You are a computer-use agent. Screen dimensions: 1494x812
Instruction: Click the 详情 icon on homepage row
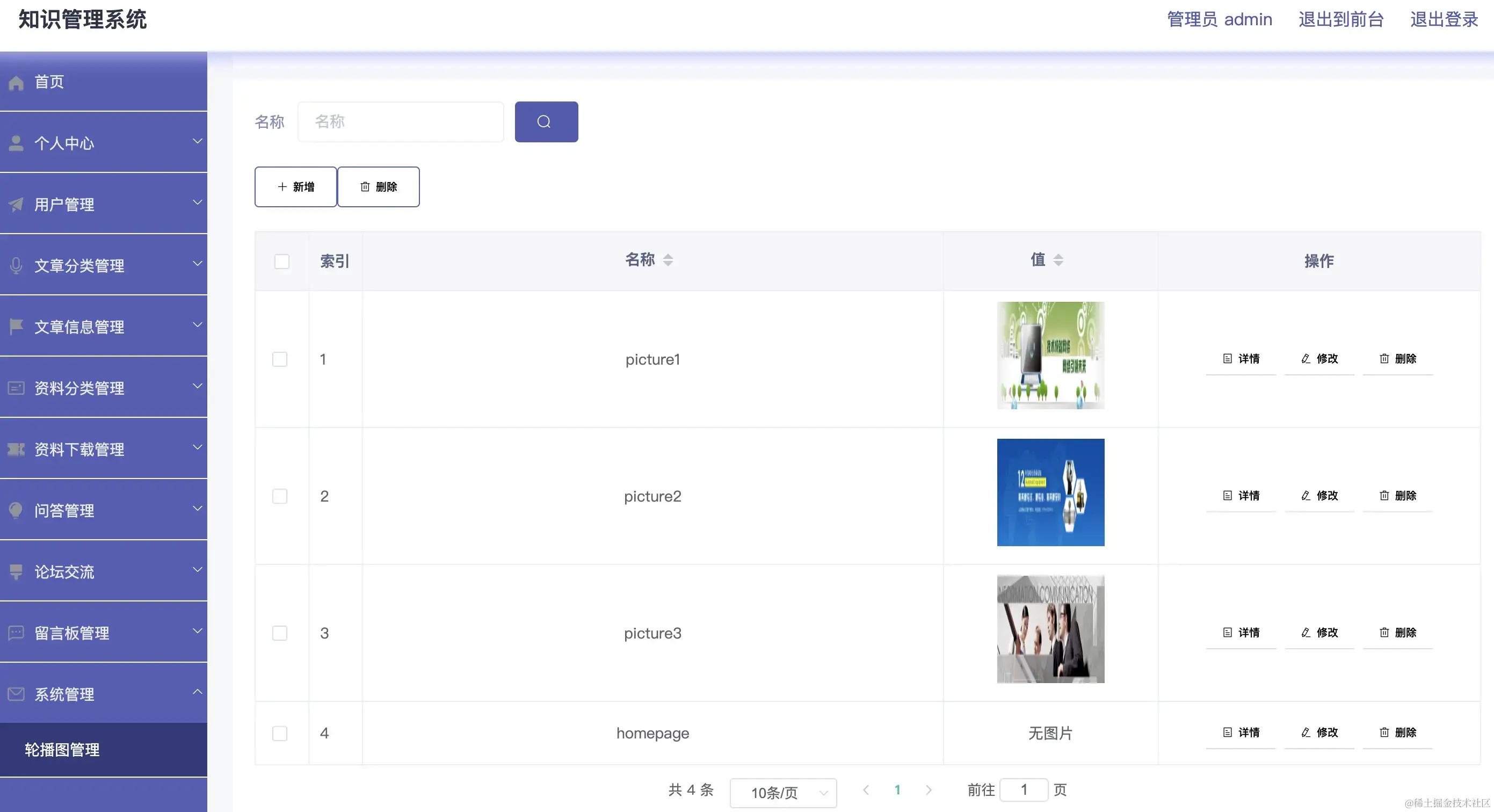coord(1227,733)
